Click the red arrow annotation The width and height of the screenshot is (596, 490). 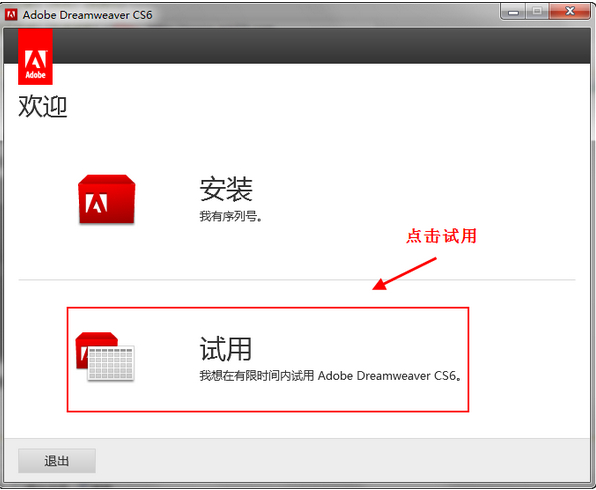tap(404, 274)
